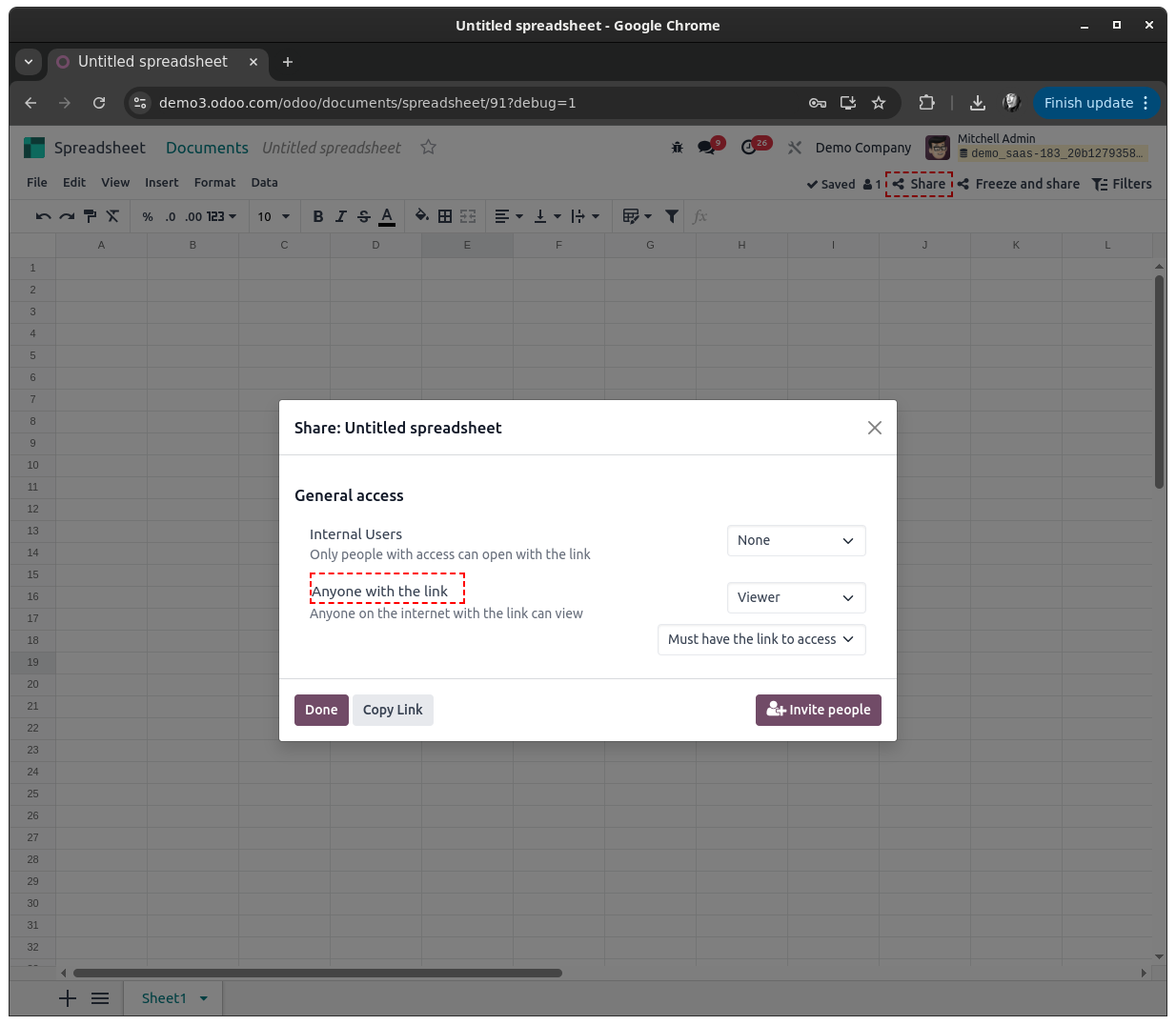Click the Copy Link button

[x=393, y=711]
